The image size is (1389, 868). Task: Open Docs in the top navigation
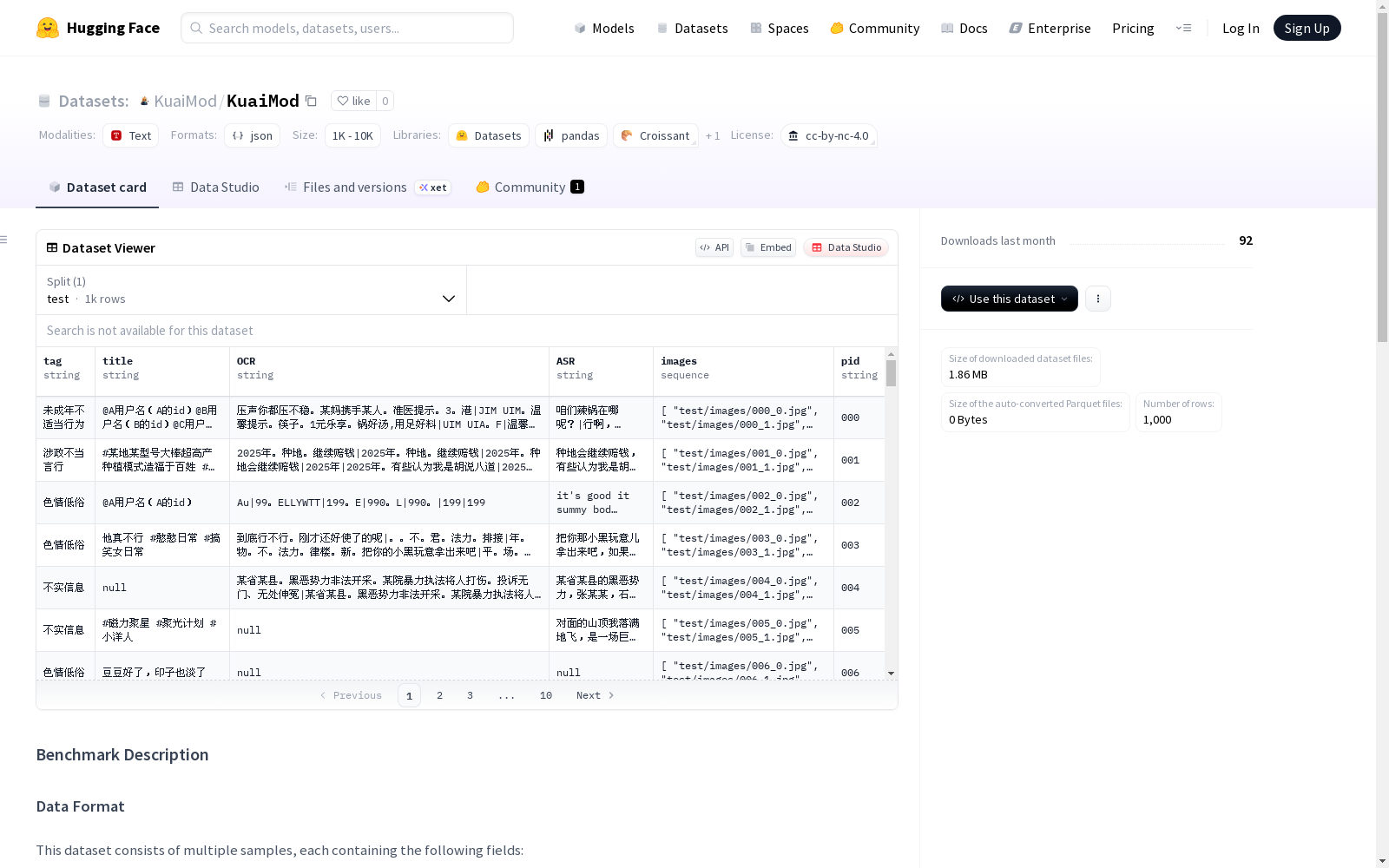pyautogui.click(x=964, y=28)
